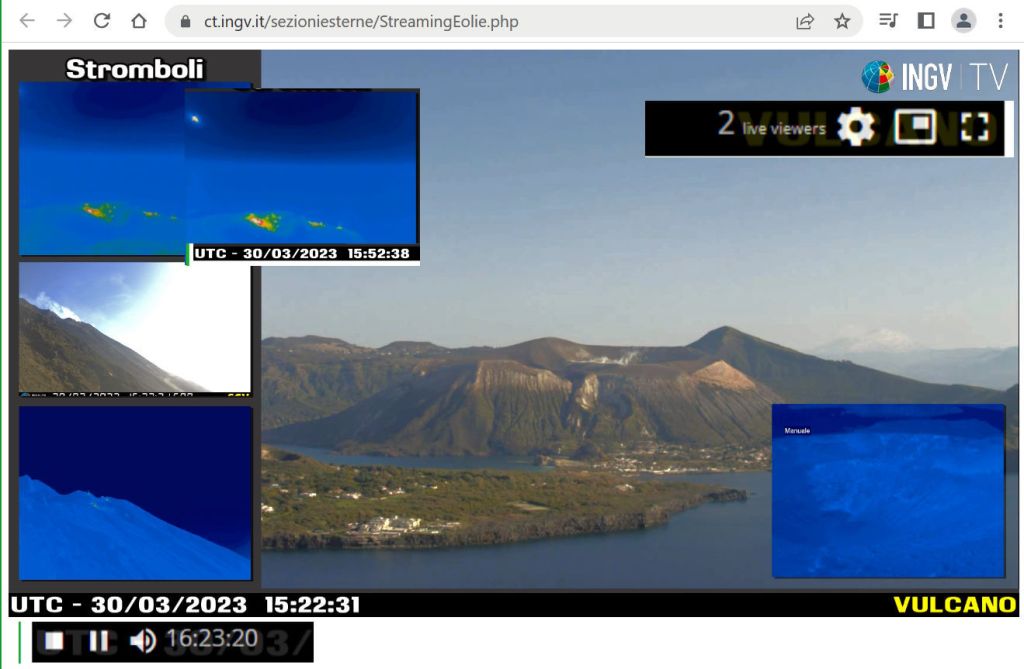Open the player settings gear
Viewport: 1024px width, 669px height.
click(855, 128)
